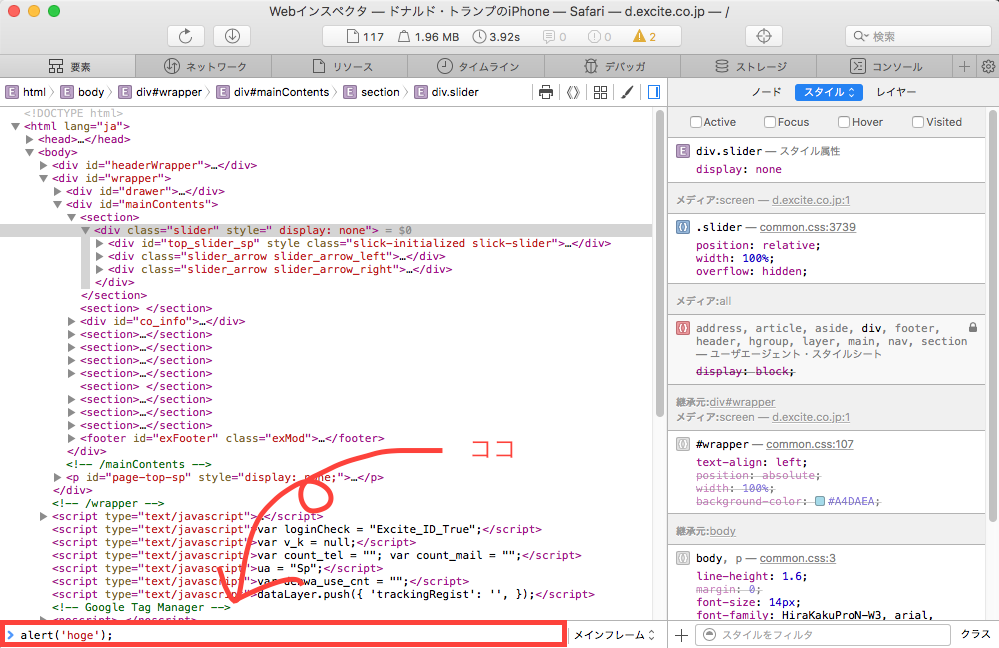Screen dimensions: 999x648
Task: Open inspector settings gear icon
Action: [x=988, y=66]
